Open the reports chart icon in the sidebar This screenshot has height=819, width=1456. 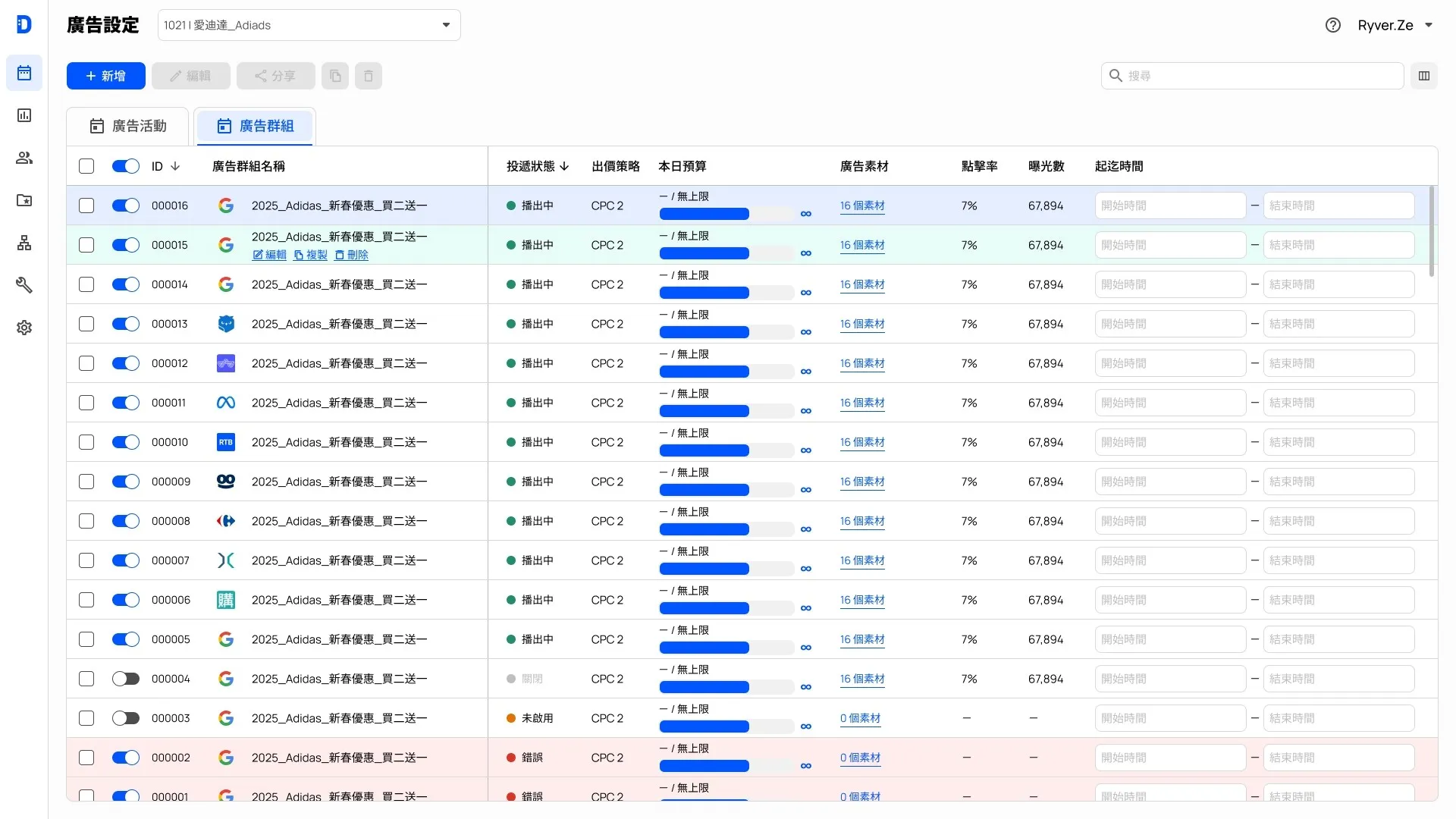24,115
